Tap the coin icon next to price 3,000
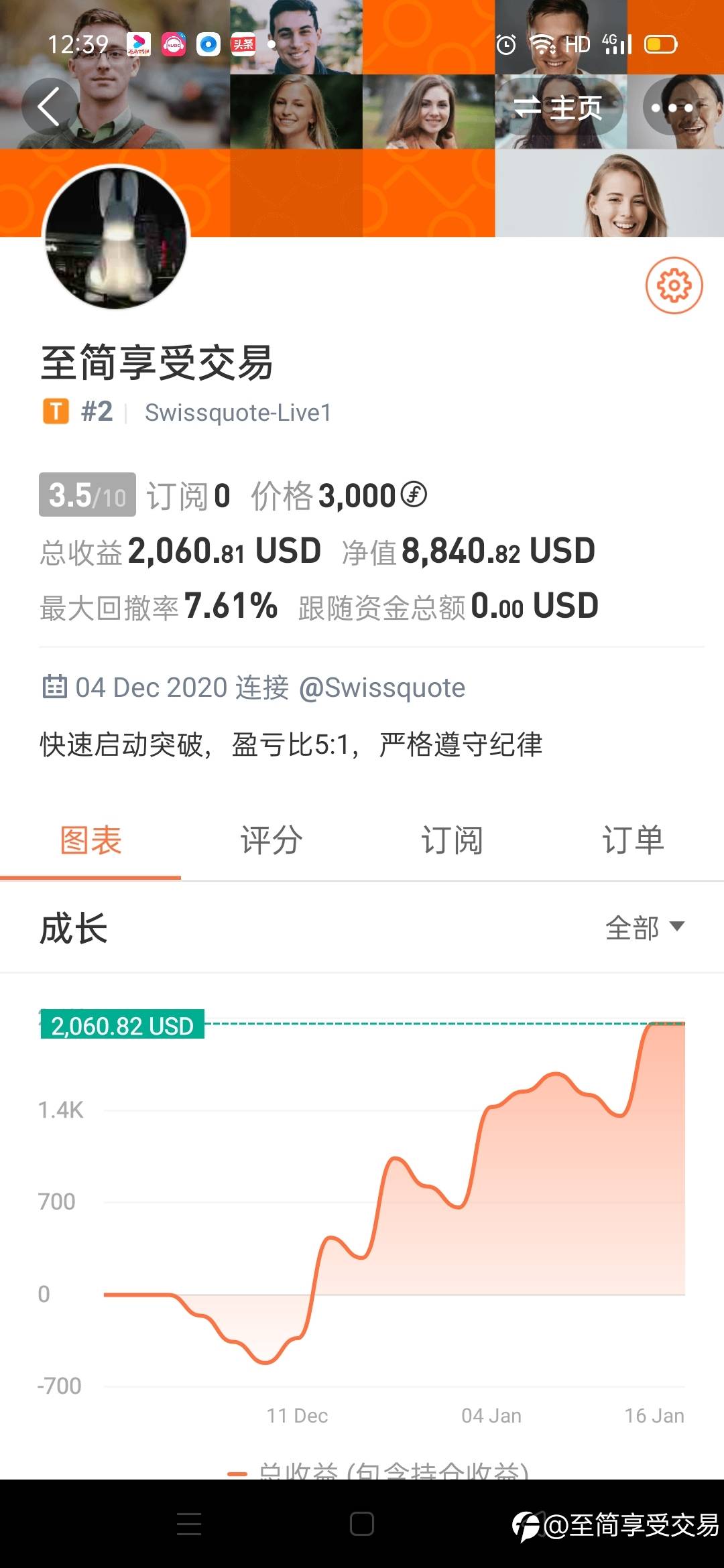724x1568 pixels. pos(414,495)
